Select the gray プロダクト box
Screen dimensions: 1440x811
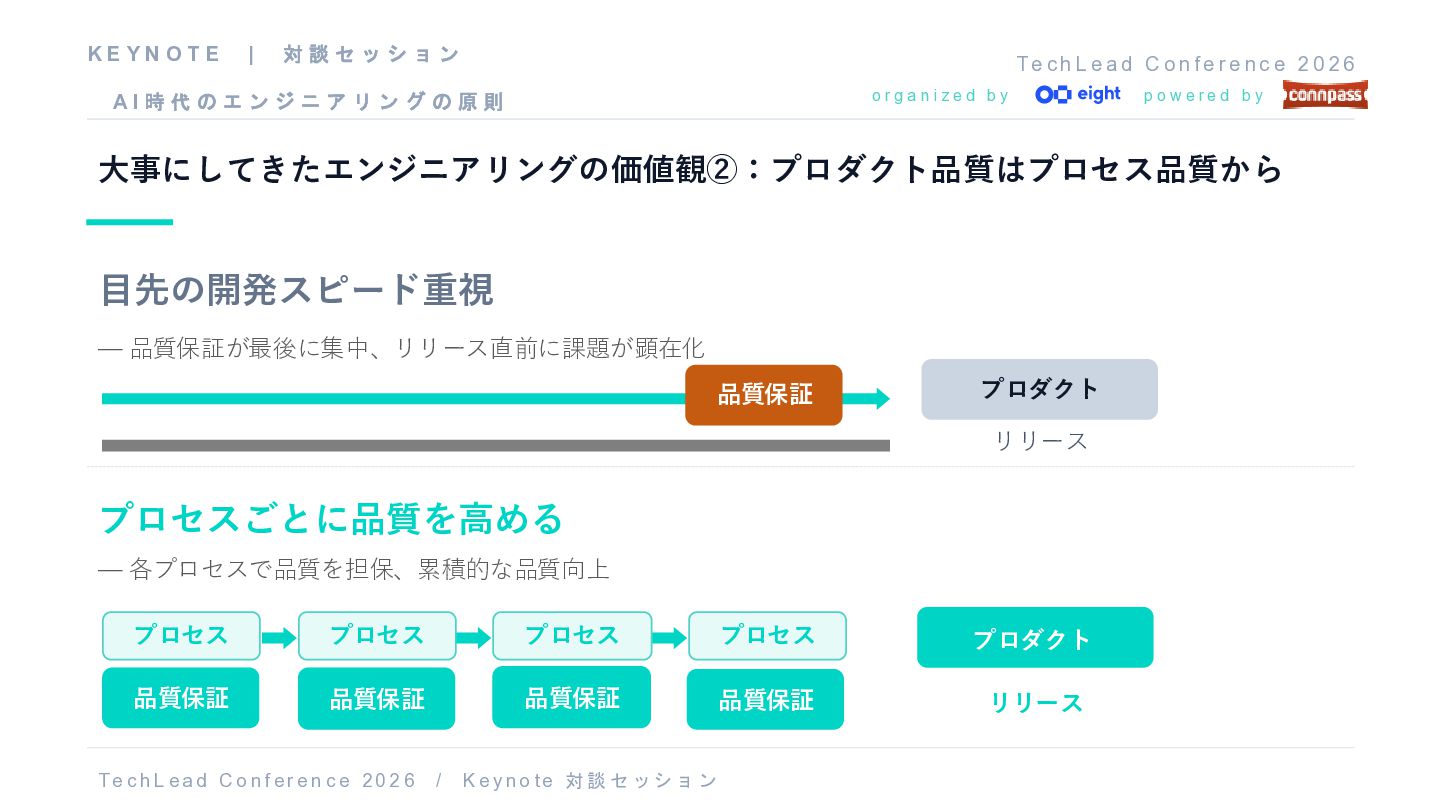[1039, 389]
